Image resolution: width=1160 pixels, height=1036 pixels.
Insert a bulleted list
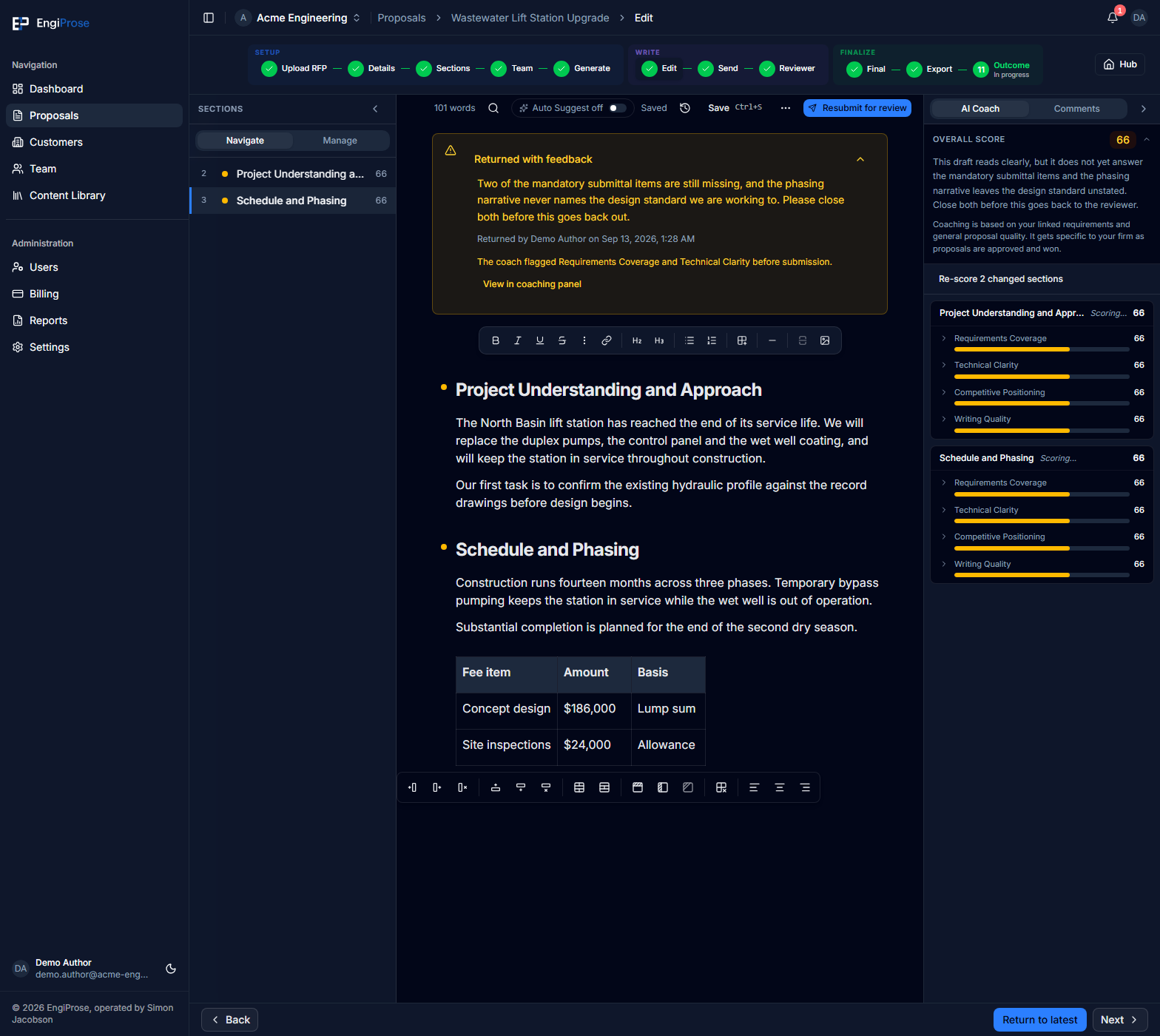(x=689, y=340)
